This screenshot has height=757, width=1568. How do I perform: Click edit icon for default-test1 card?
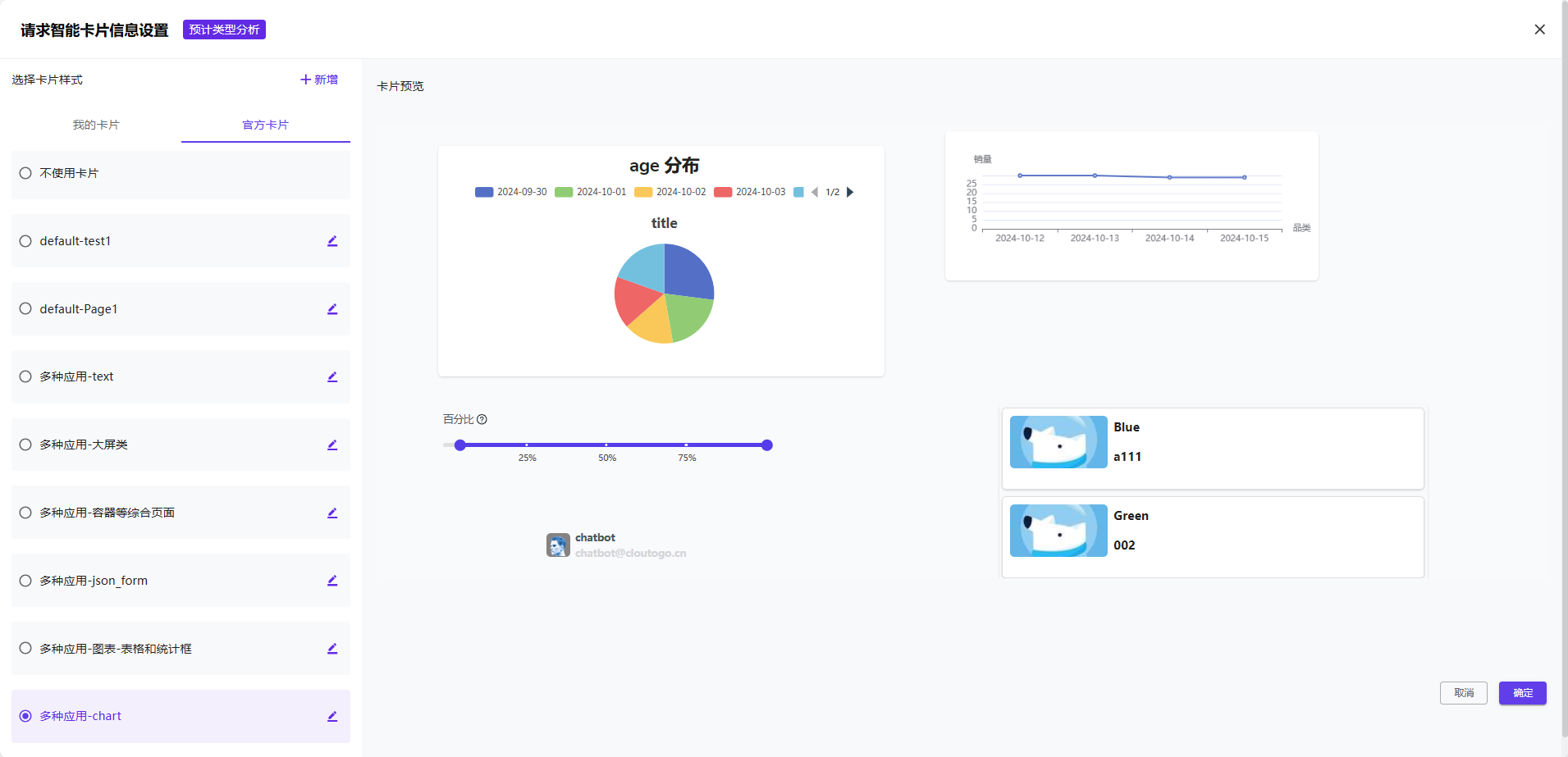pos(332,241)
